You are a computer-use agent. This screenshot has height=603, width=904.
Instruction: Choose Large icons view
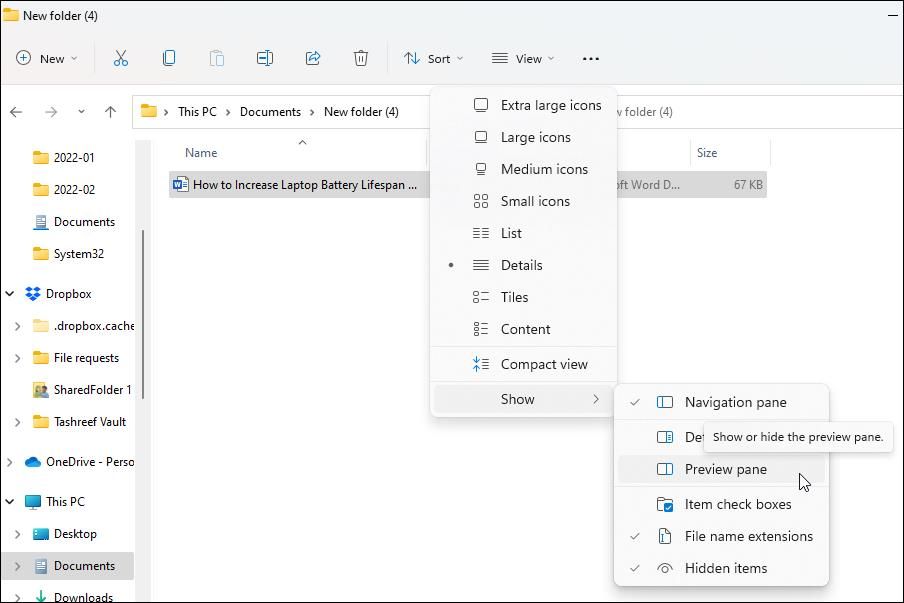(523, 137)
